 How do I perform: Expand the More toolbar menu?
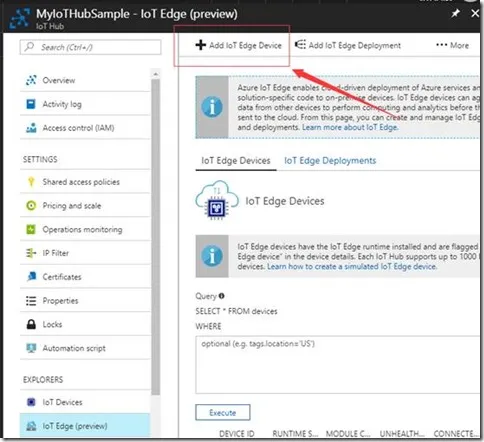[x=453, y=45]
